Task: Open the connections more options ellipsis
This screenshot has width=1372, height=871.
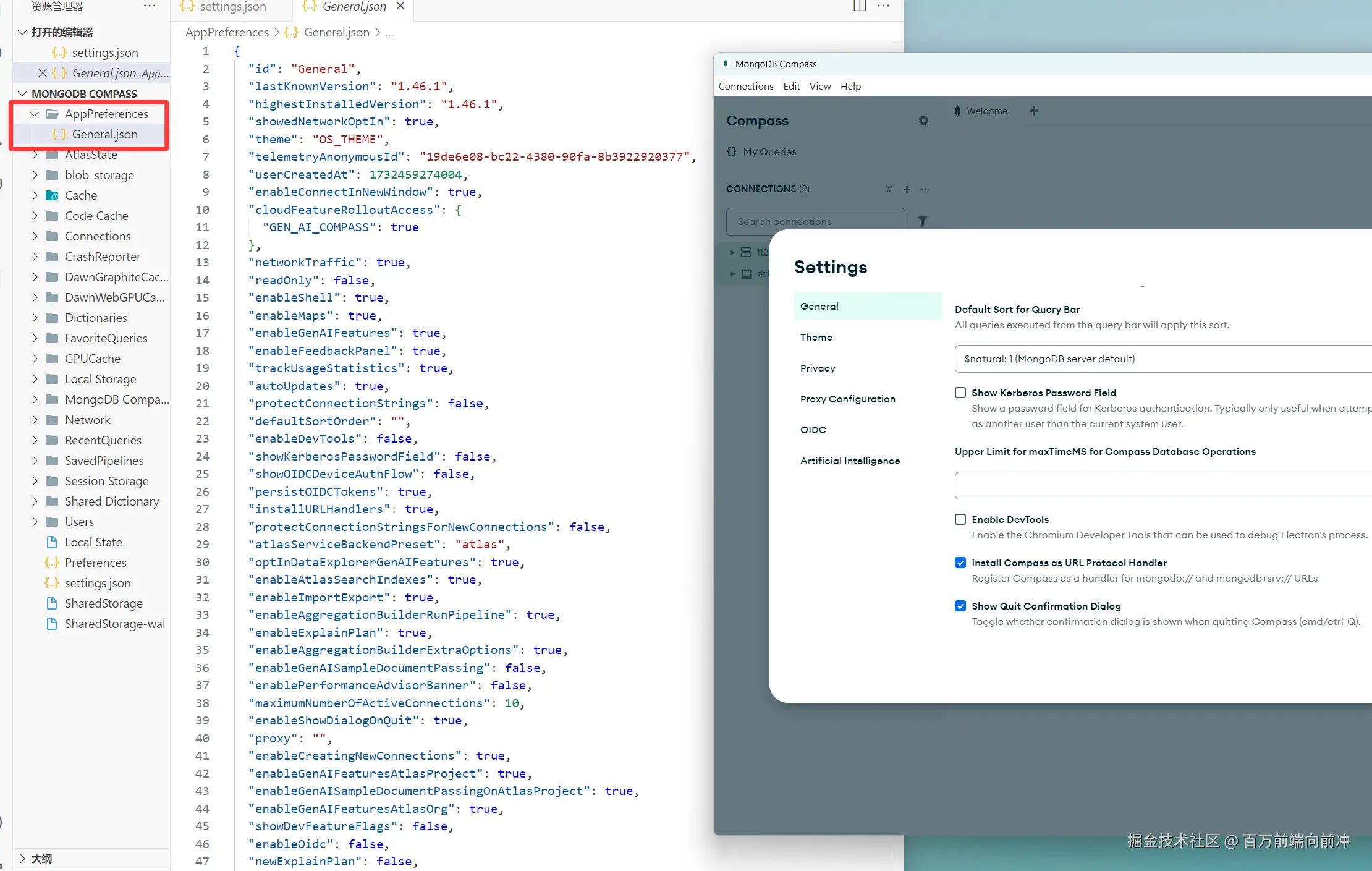Action: pyautogui.click(x=925, y=189)
